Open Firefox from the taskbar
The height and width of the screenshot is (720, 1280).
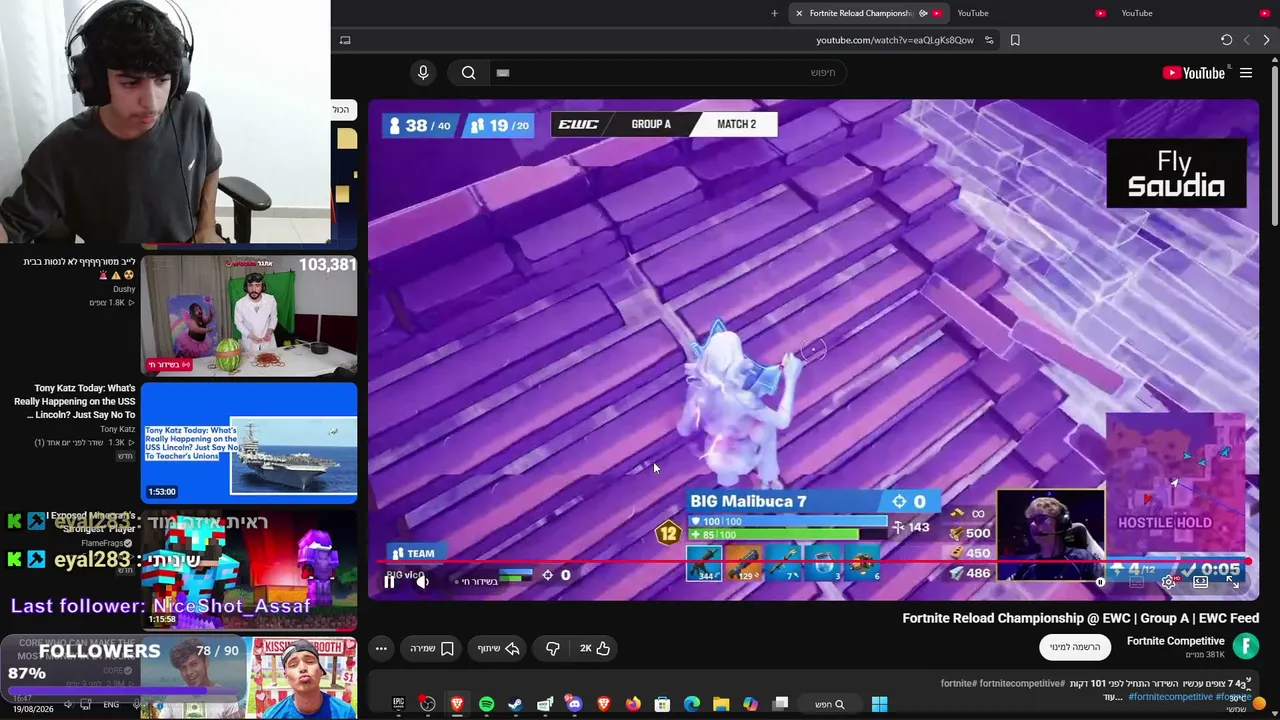click(x=633, y=704)
